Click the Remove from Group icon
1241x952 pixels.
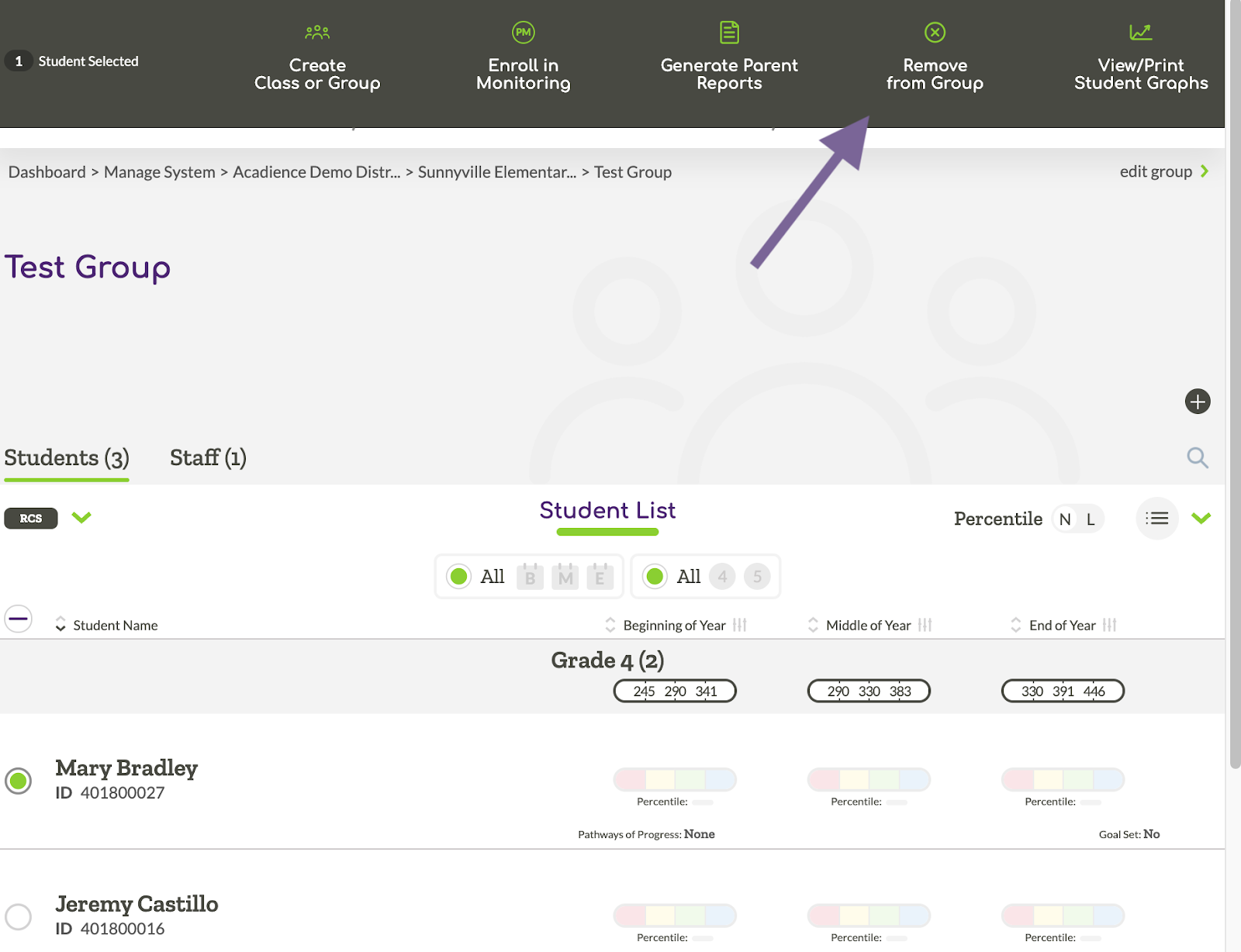click(935, 33)
